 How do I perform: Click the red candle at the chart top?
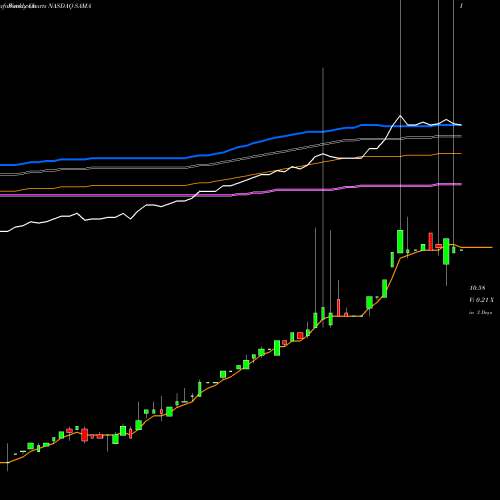(x=431, y=241)
